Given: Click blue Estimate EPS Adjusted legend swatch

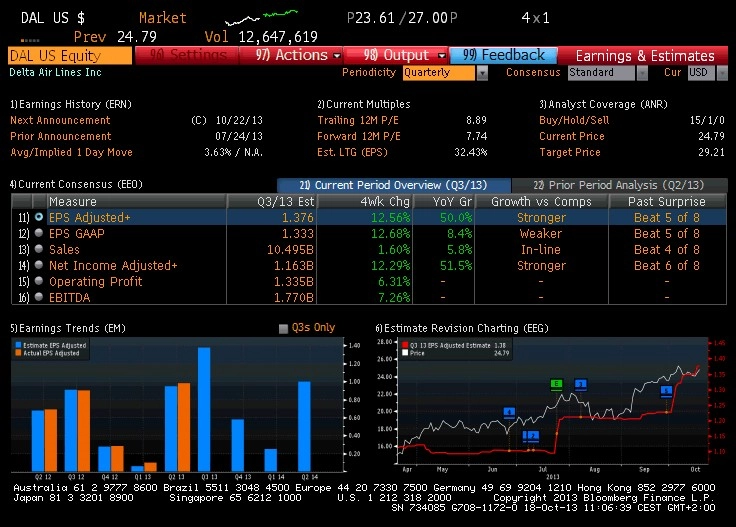Looking at the screenshot, I should click(18, 345).
